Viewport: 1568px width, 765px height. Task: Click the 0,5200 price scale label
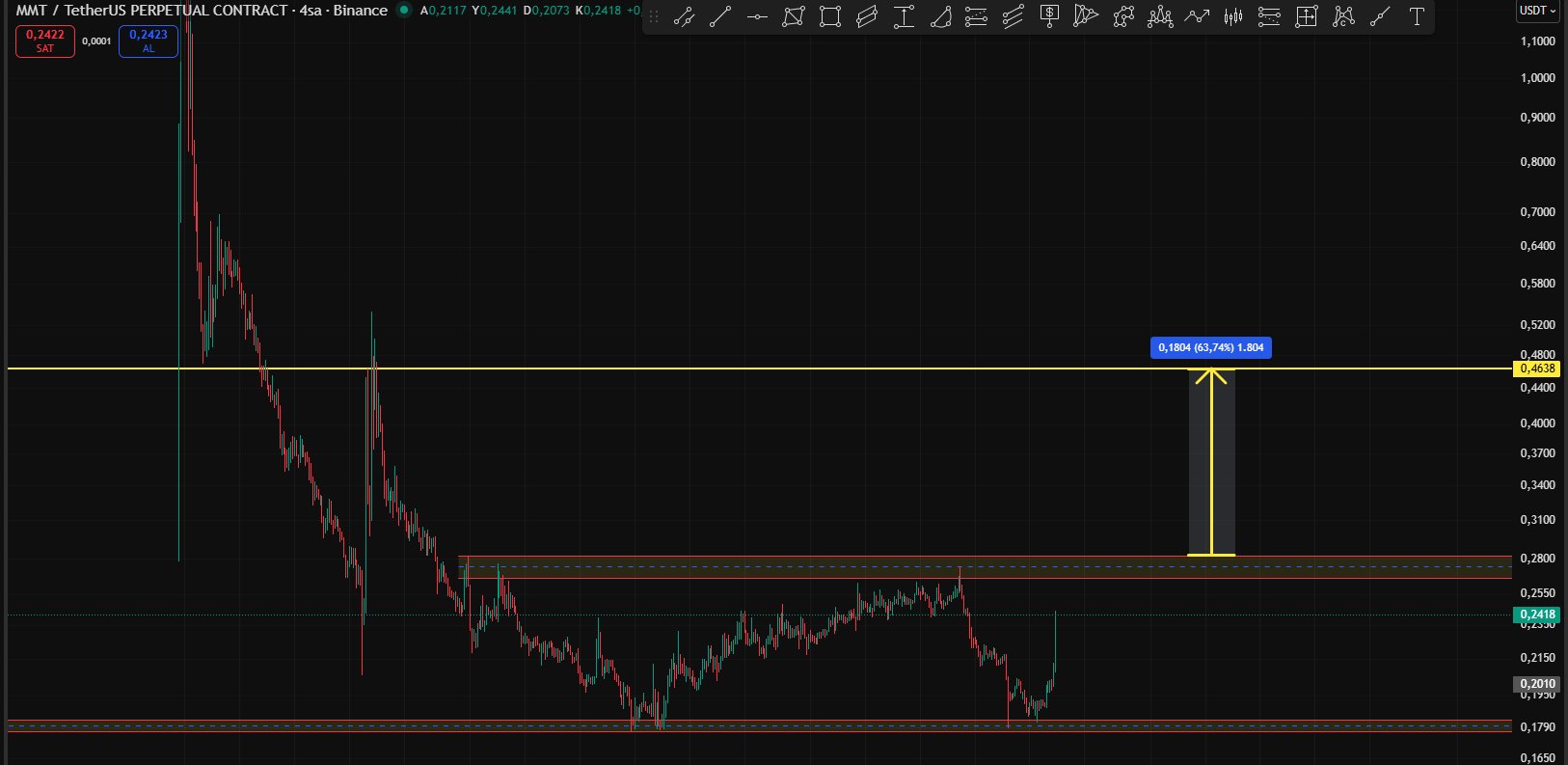click(1538, 325)
